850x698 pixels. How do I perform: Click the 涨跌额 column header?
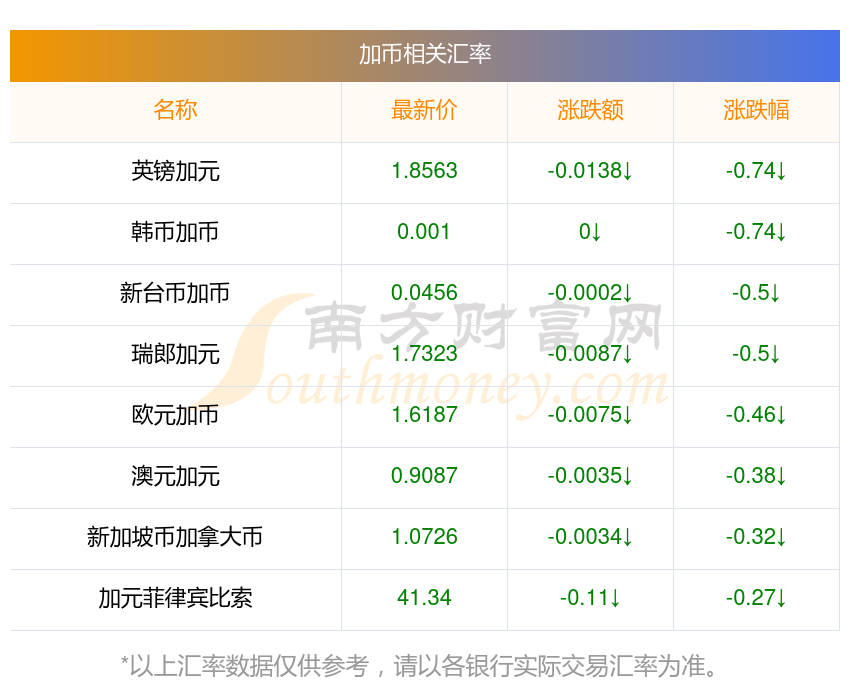pyautogui.click(x=590, y=110)
